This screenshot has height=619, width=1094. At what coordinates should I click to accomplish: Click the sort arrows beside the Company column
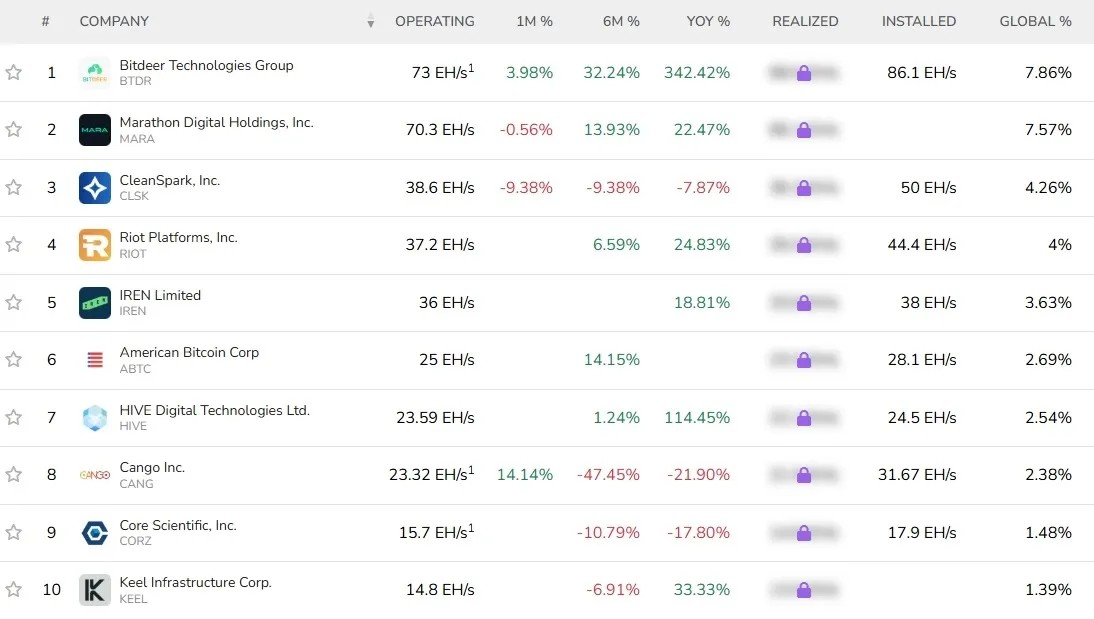tap(370, 21)
